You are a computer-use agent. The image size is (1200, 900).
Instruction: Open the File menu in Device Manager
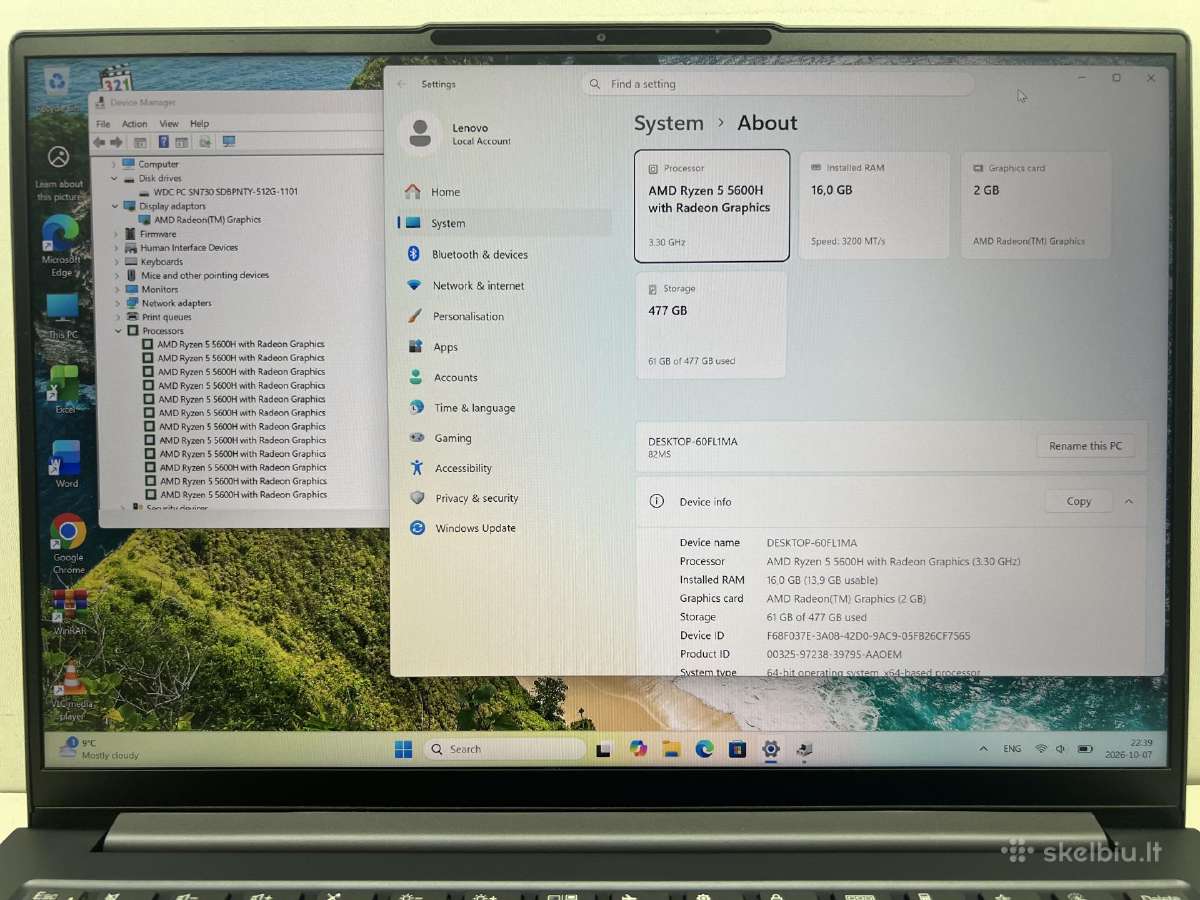coord(103,124)
